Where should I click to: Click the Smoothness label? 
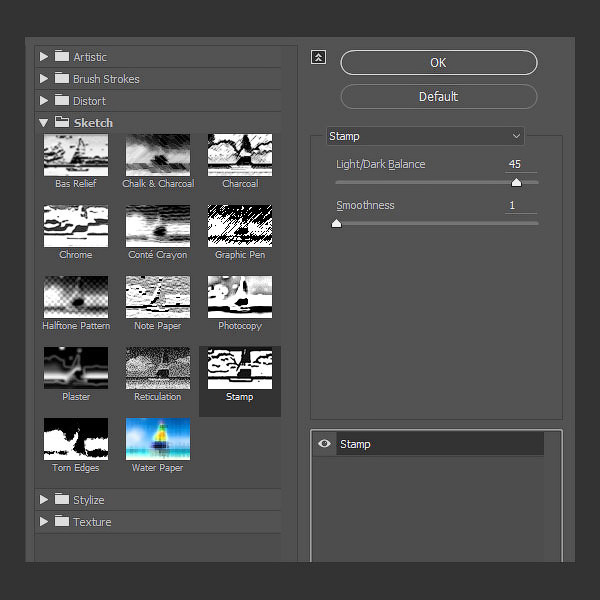365,205
